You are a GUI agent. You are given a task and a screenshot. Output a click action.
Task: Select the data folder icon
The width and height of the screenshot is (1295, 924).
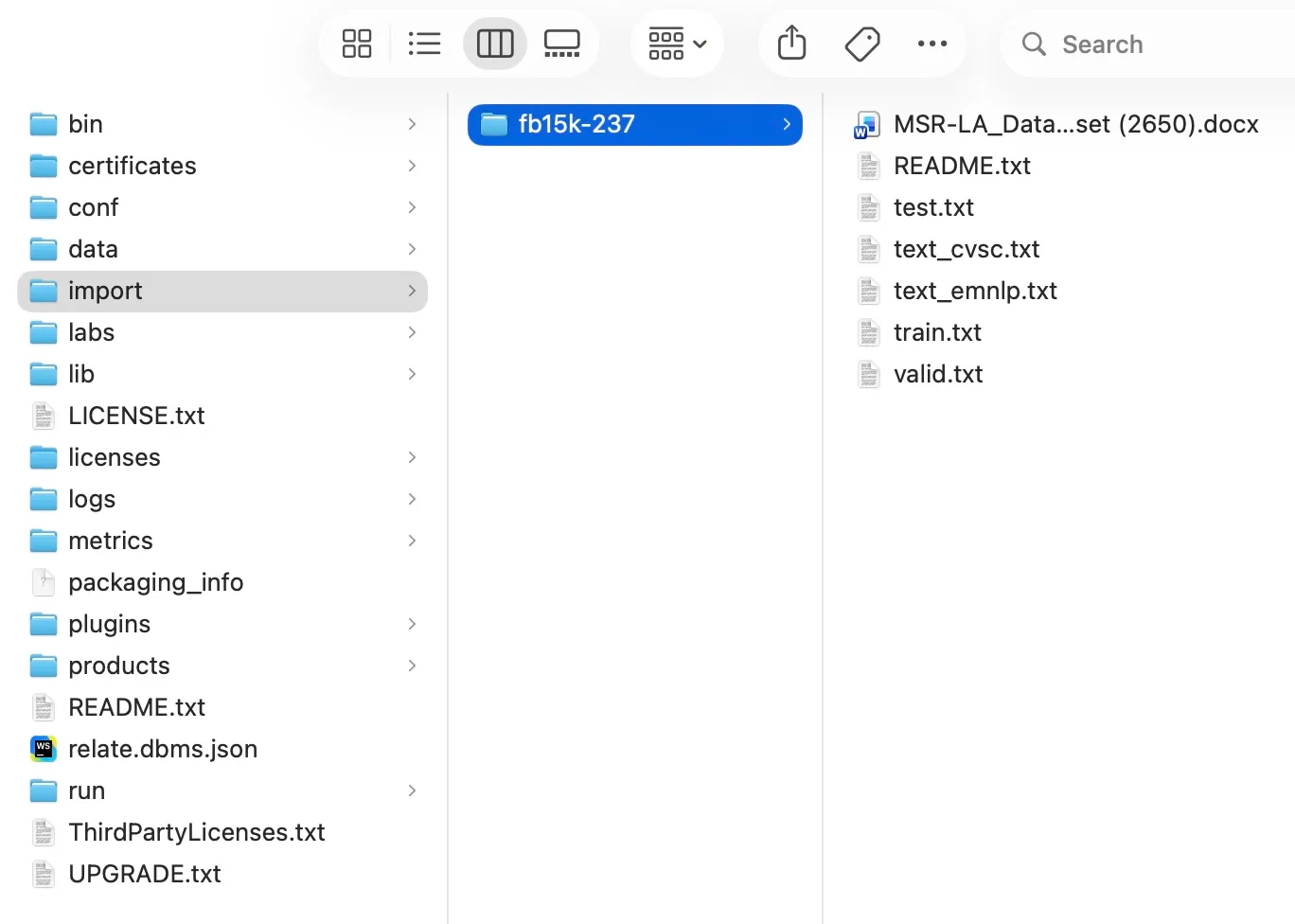[44, 249]
